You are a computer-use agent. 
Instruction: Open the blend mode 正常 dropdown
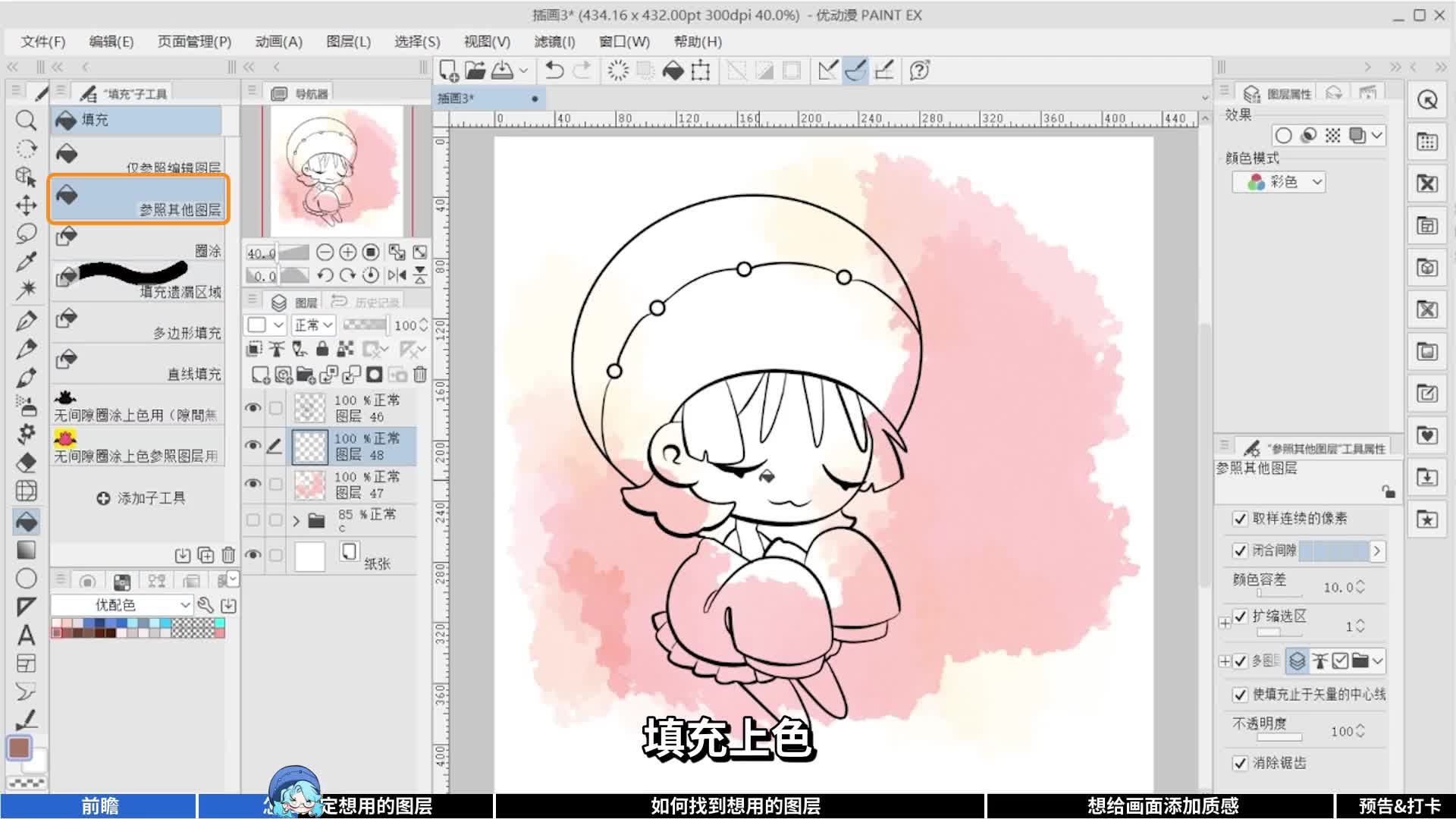click(x=313, y=325)
